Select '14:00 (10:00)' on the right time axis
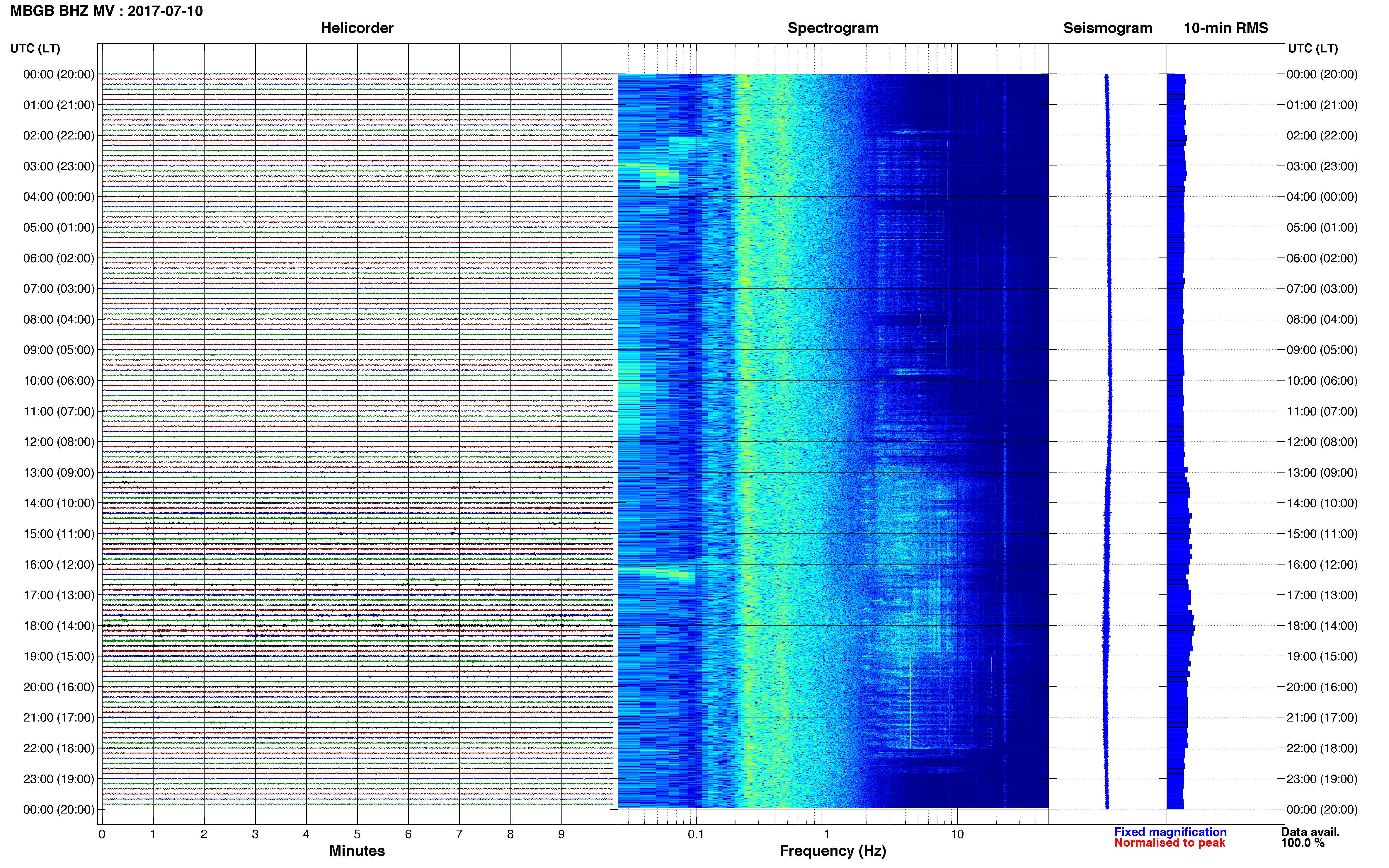The height and width of the screenshot is (868, 1389). pos(1322,504)
